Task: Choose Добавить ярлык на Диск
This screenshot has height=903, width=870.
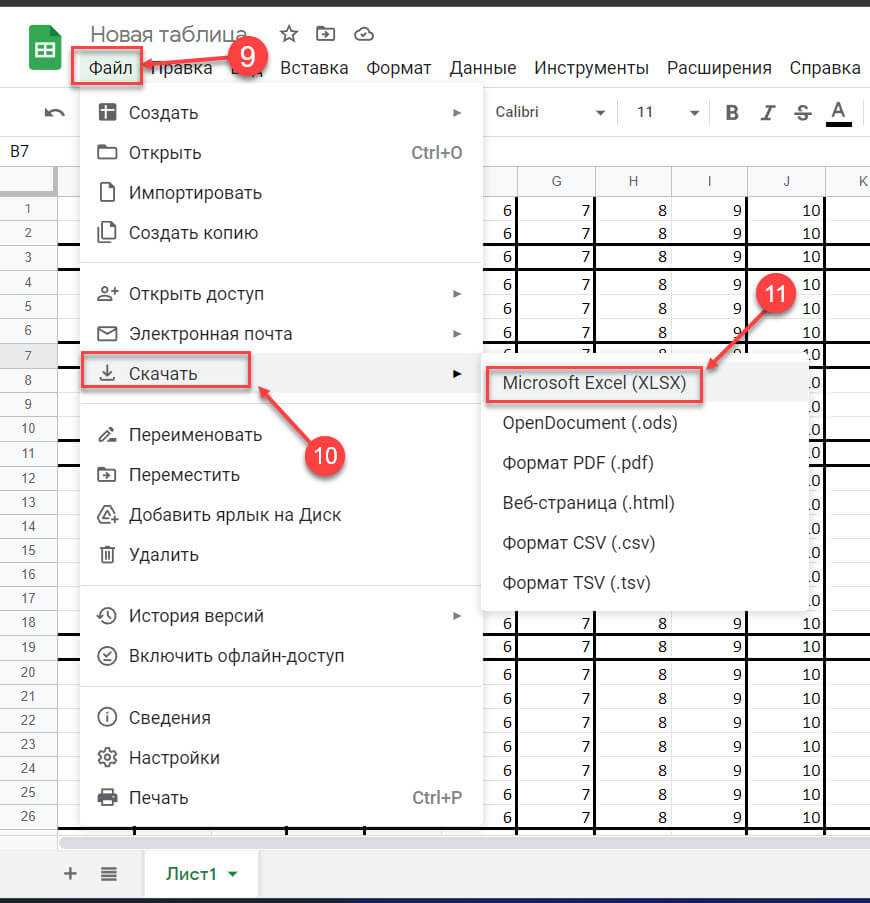Action: tap(281, 515)
